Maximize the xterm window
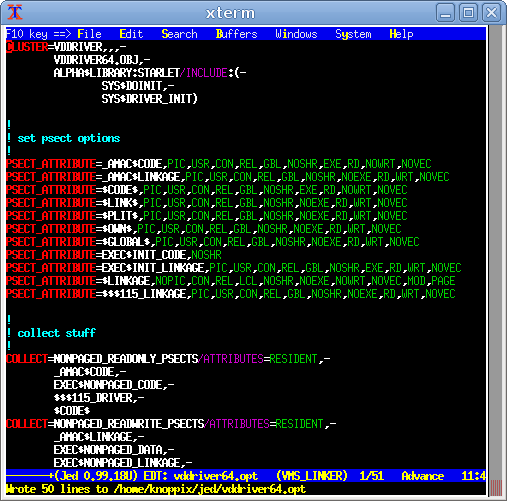The width and height of the screenshot is (507, 501). coord(468,13)
